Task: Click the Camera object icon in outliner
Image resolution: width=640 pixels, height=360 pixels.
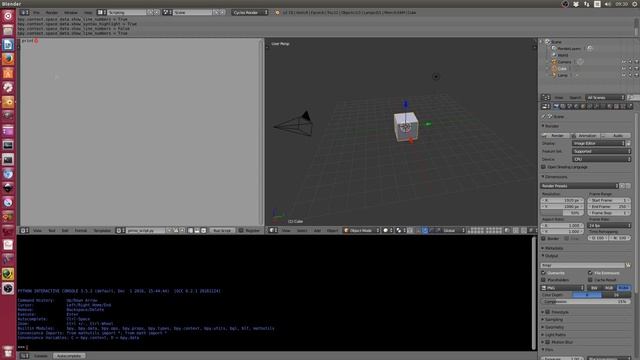Action: coord(554,62)
